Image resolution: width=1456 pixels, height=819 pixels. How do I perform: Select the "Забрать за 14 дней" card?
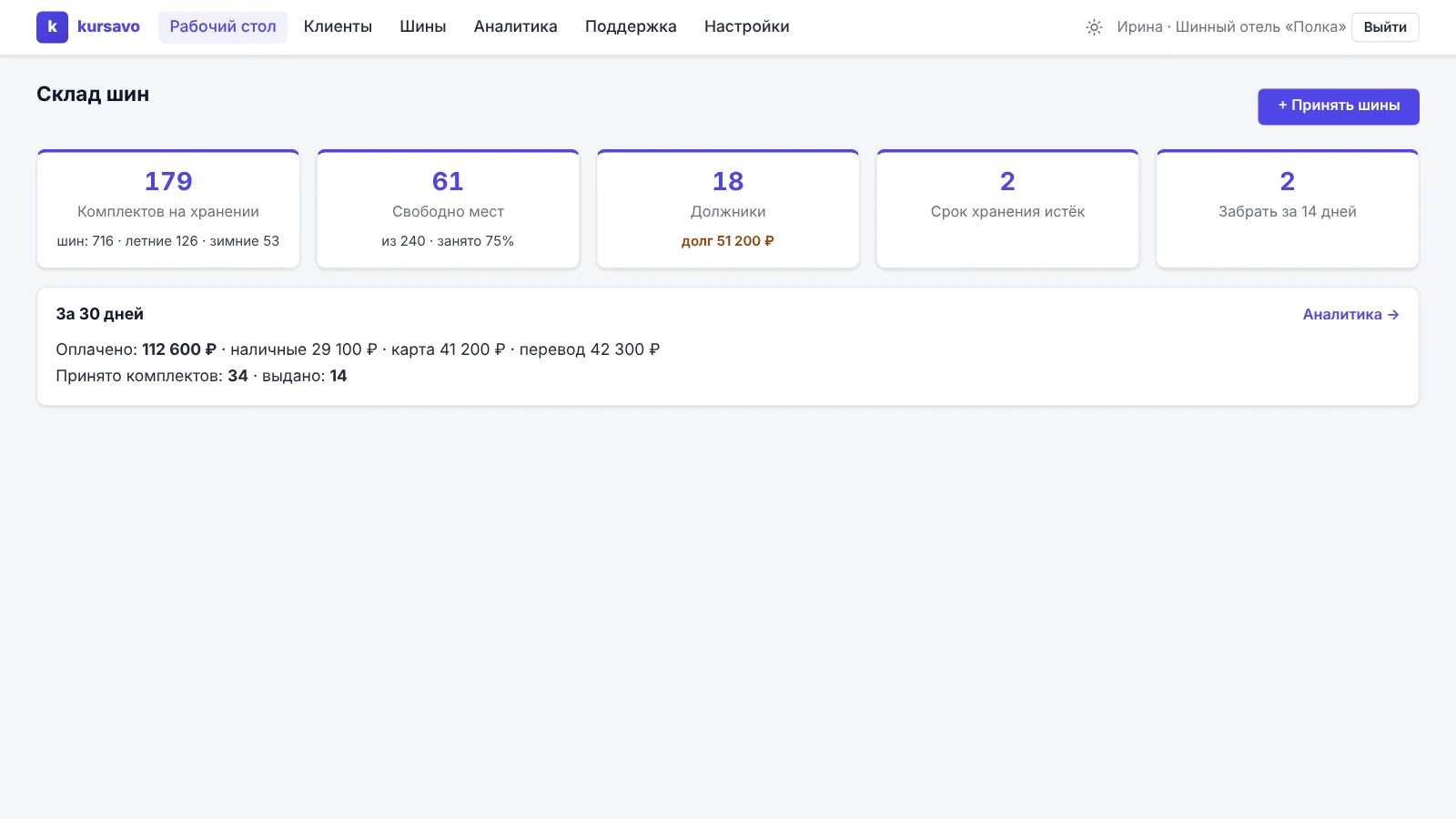pos(1288,209)
